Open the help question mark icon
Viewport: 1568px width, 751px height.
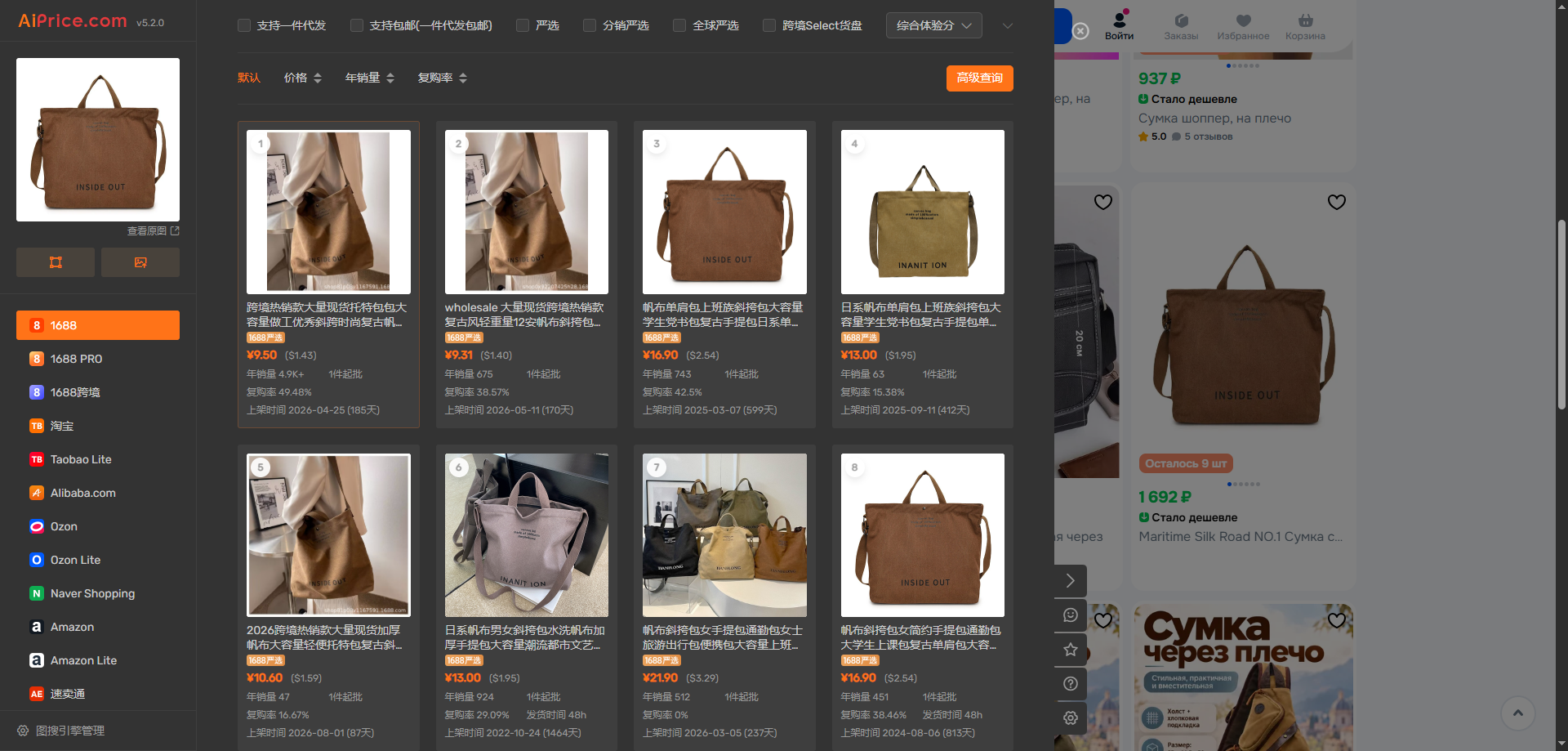[x=1071, y=683]
